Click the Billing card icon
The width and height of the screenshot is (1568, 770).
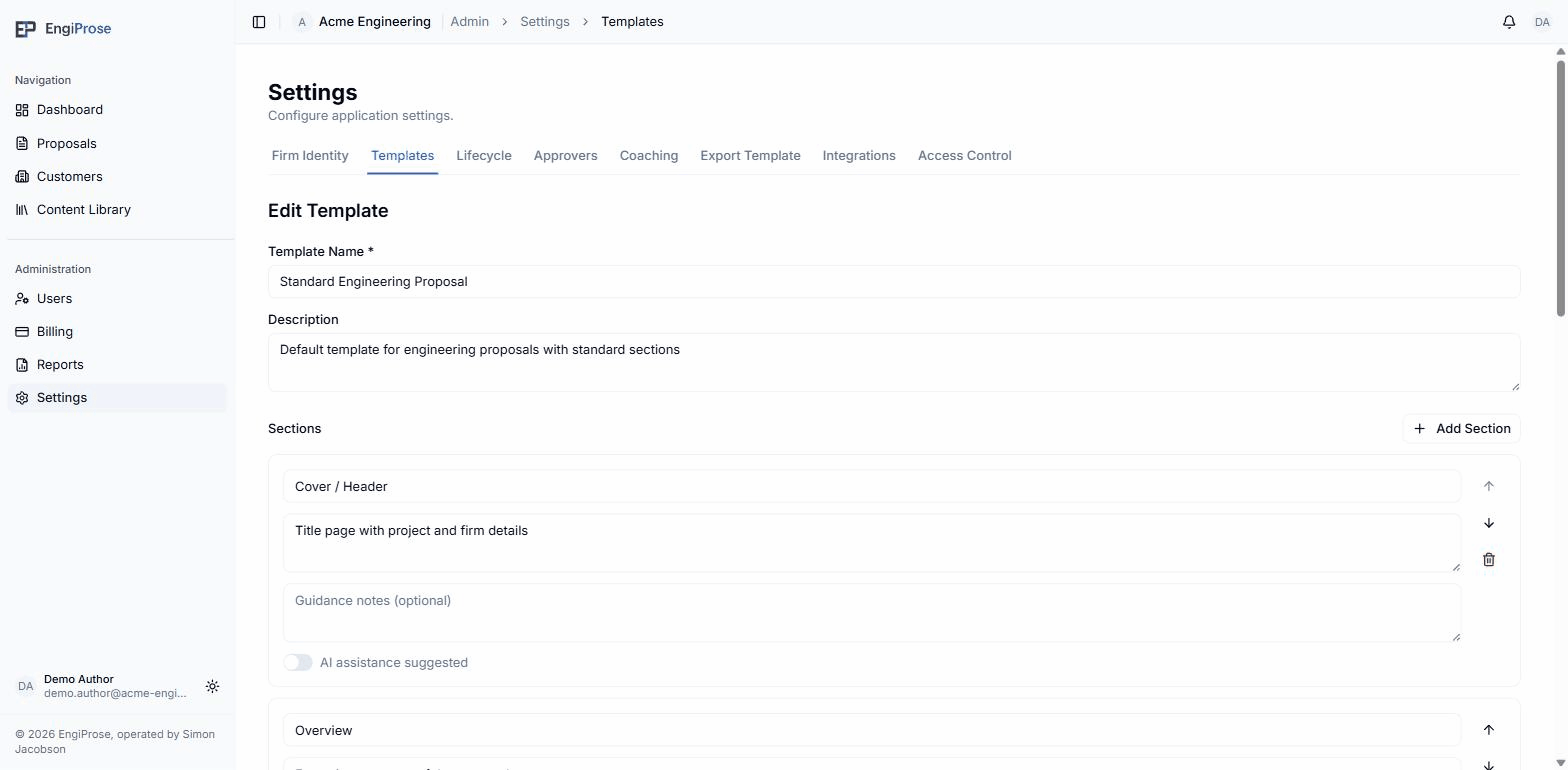click(22, 332)
